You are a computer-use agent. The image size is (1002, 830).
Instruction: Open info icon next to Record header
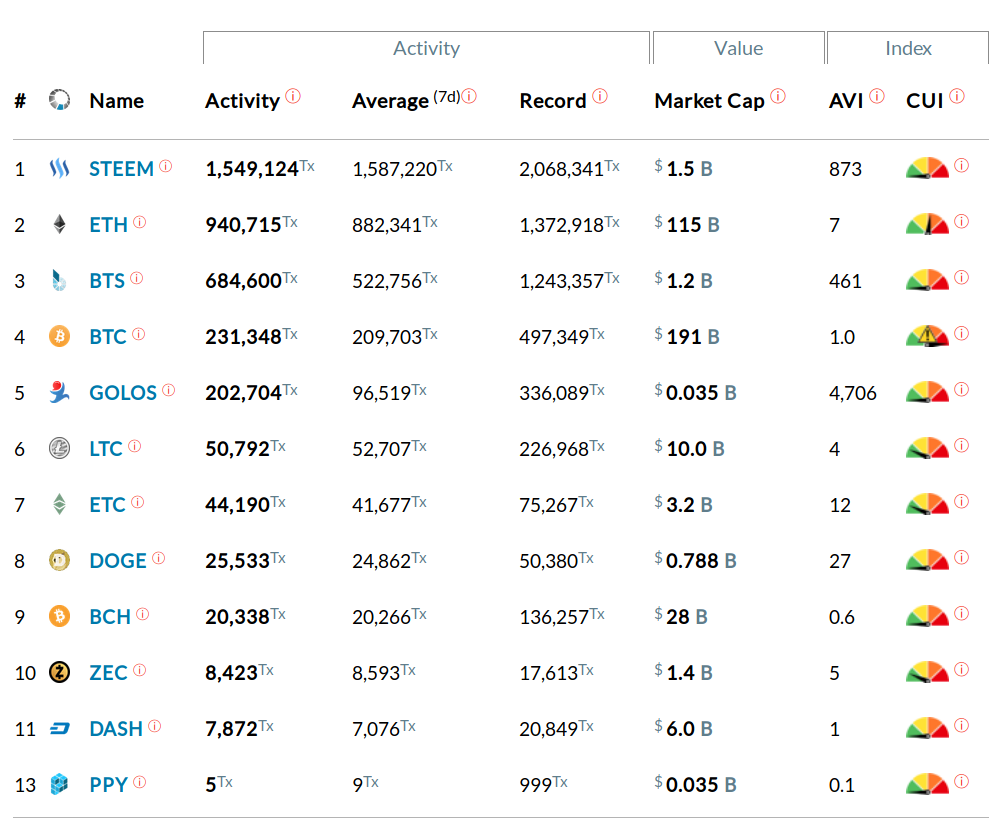pyautogui.click(x=600, y=96)
